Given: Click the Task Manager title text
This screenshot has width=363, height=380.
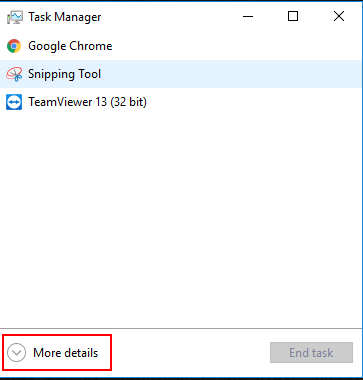Looking at the screenshot, I should [x=65, y=17].
